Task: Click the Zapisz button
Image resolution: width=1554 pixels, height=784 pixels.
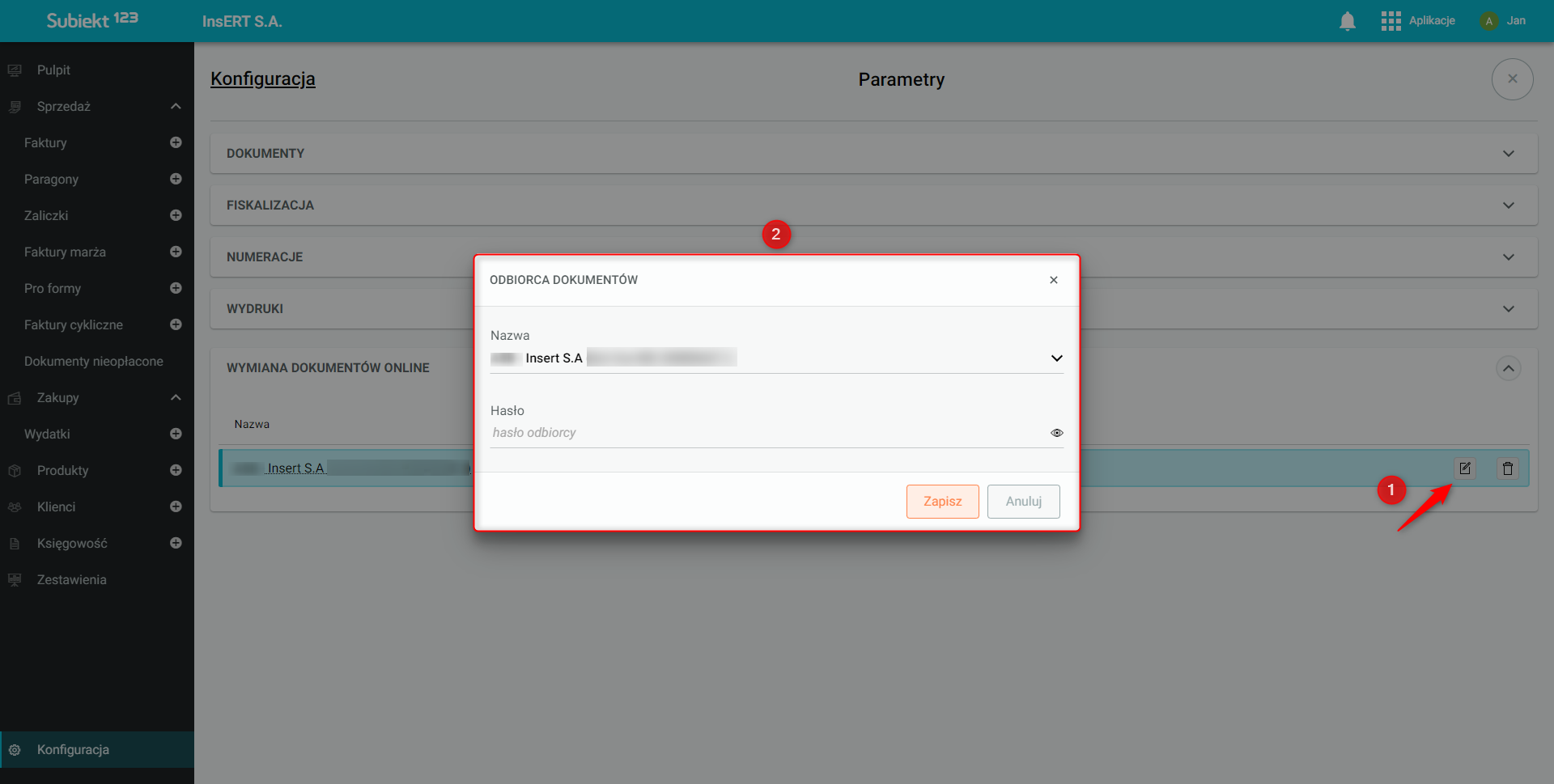Action: (x=943, y=502)
